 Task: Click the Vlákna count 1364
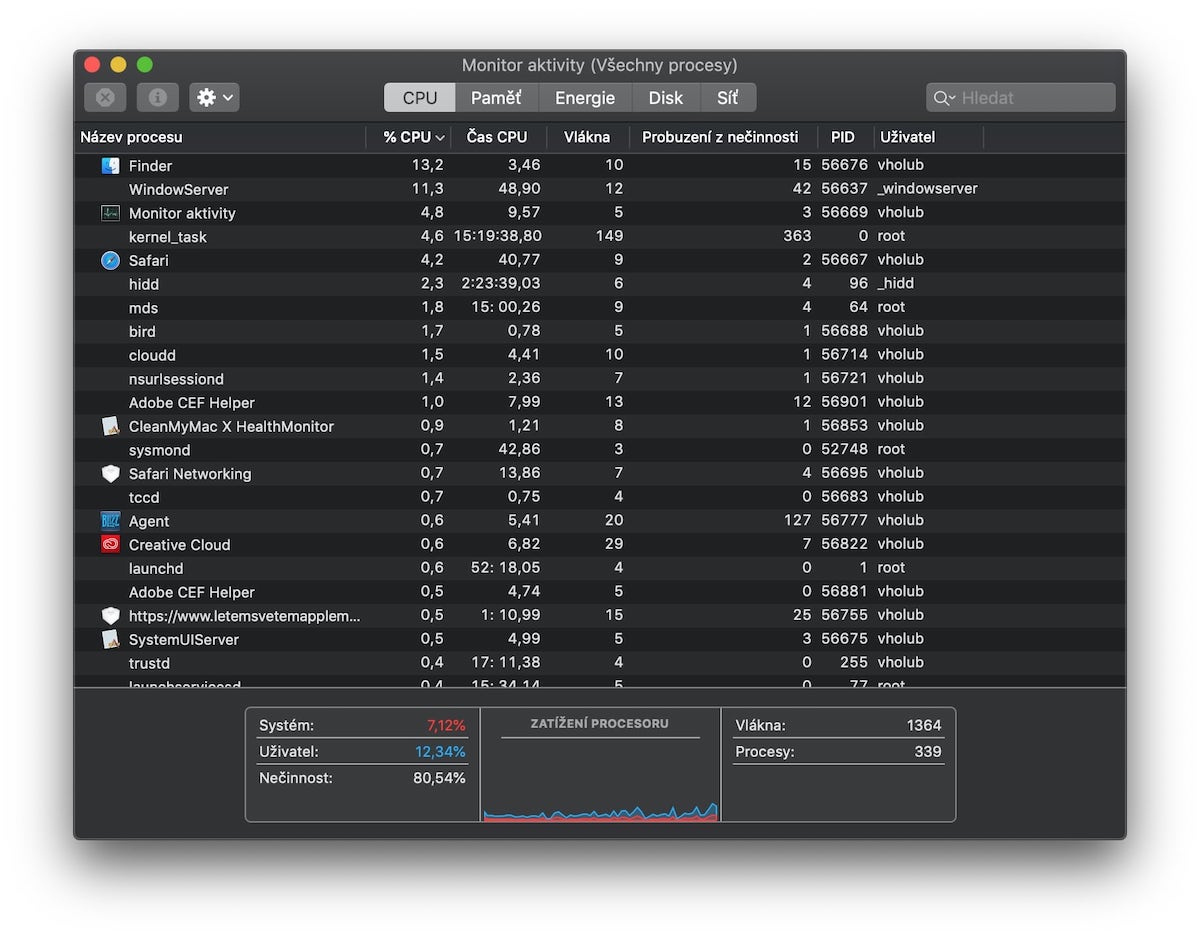pyautogui.click(x=924, y=725)
